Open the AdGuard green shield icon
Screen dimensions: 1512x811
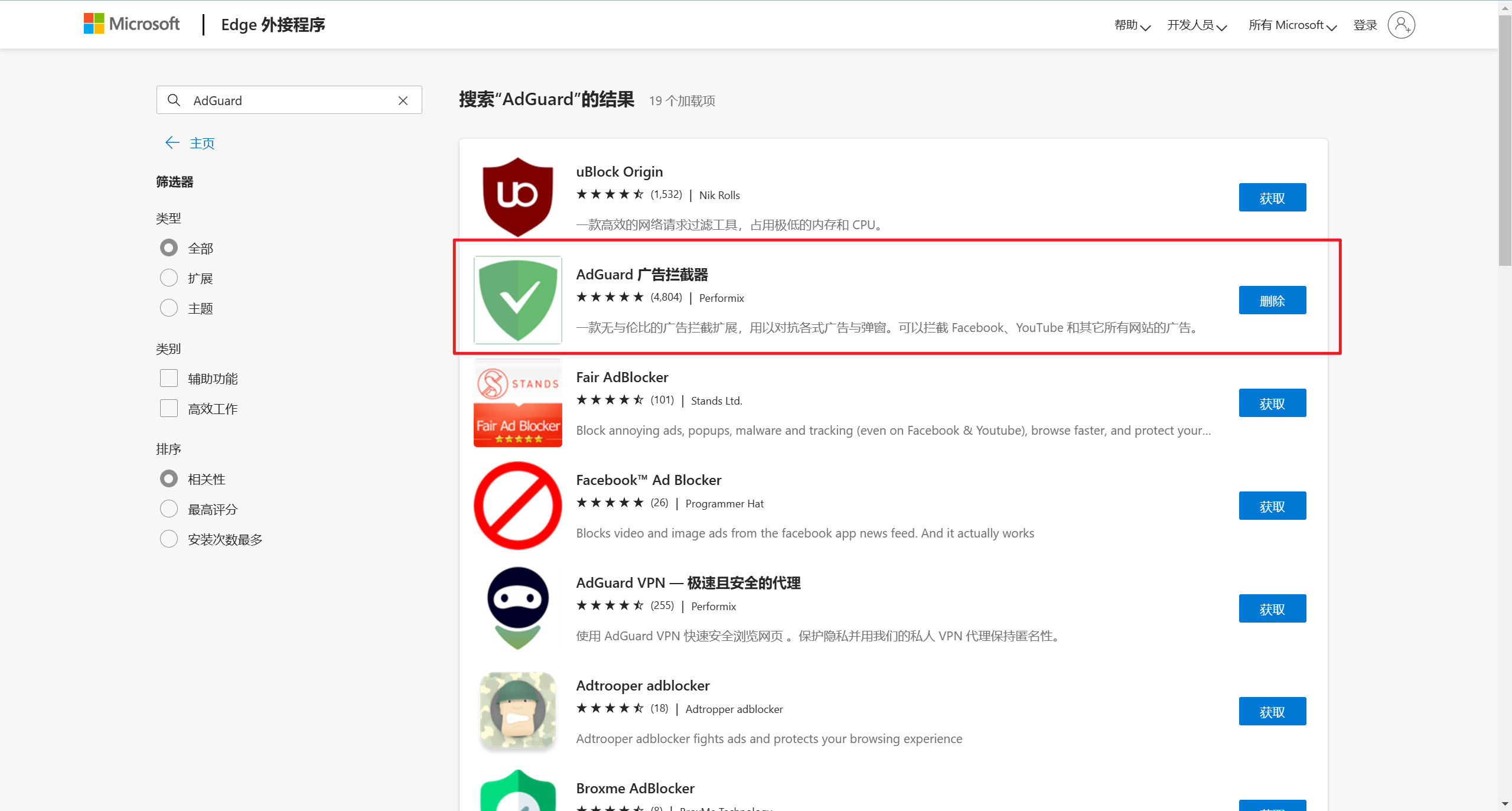pos(517,299)
